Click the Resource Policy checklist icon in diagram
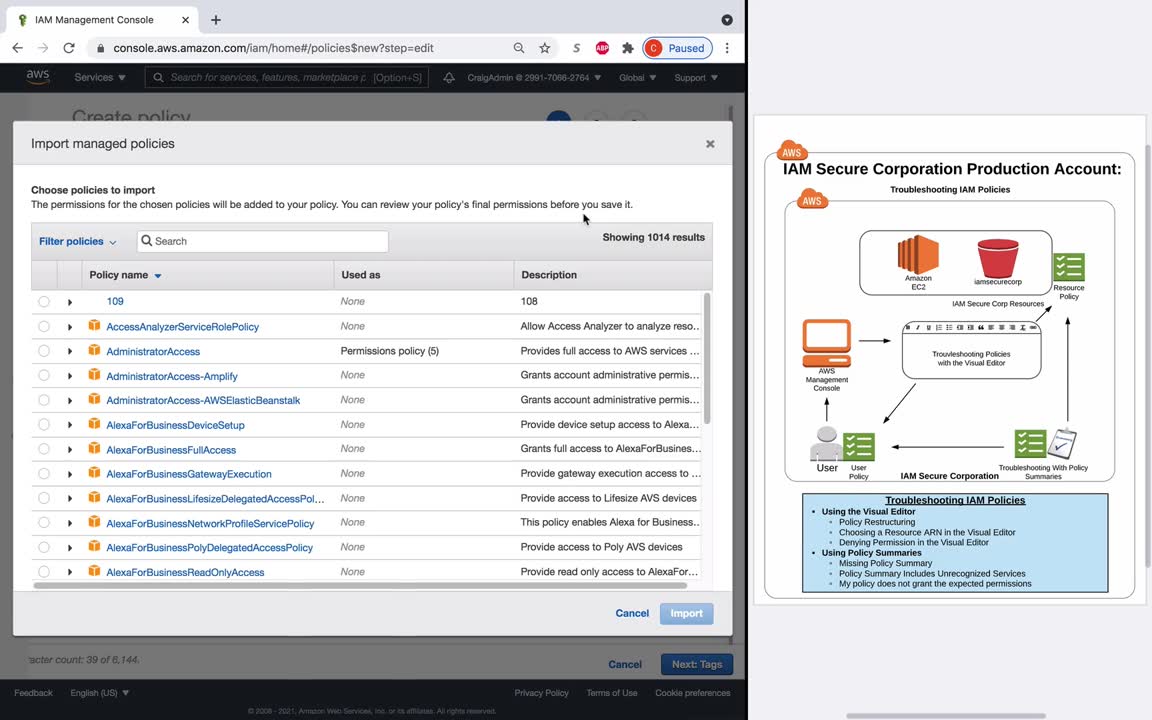 coord(1069,267)
